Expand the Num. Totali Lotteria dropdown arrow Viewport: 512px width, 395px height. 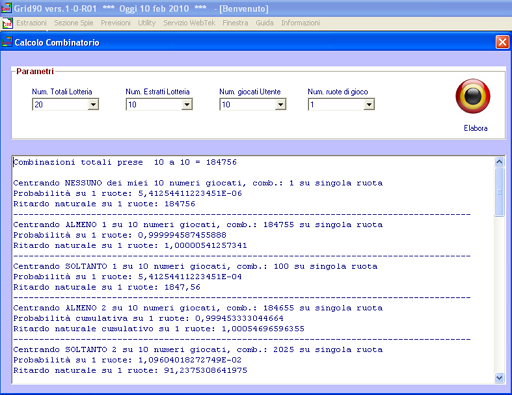tap(93, 105)
